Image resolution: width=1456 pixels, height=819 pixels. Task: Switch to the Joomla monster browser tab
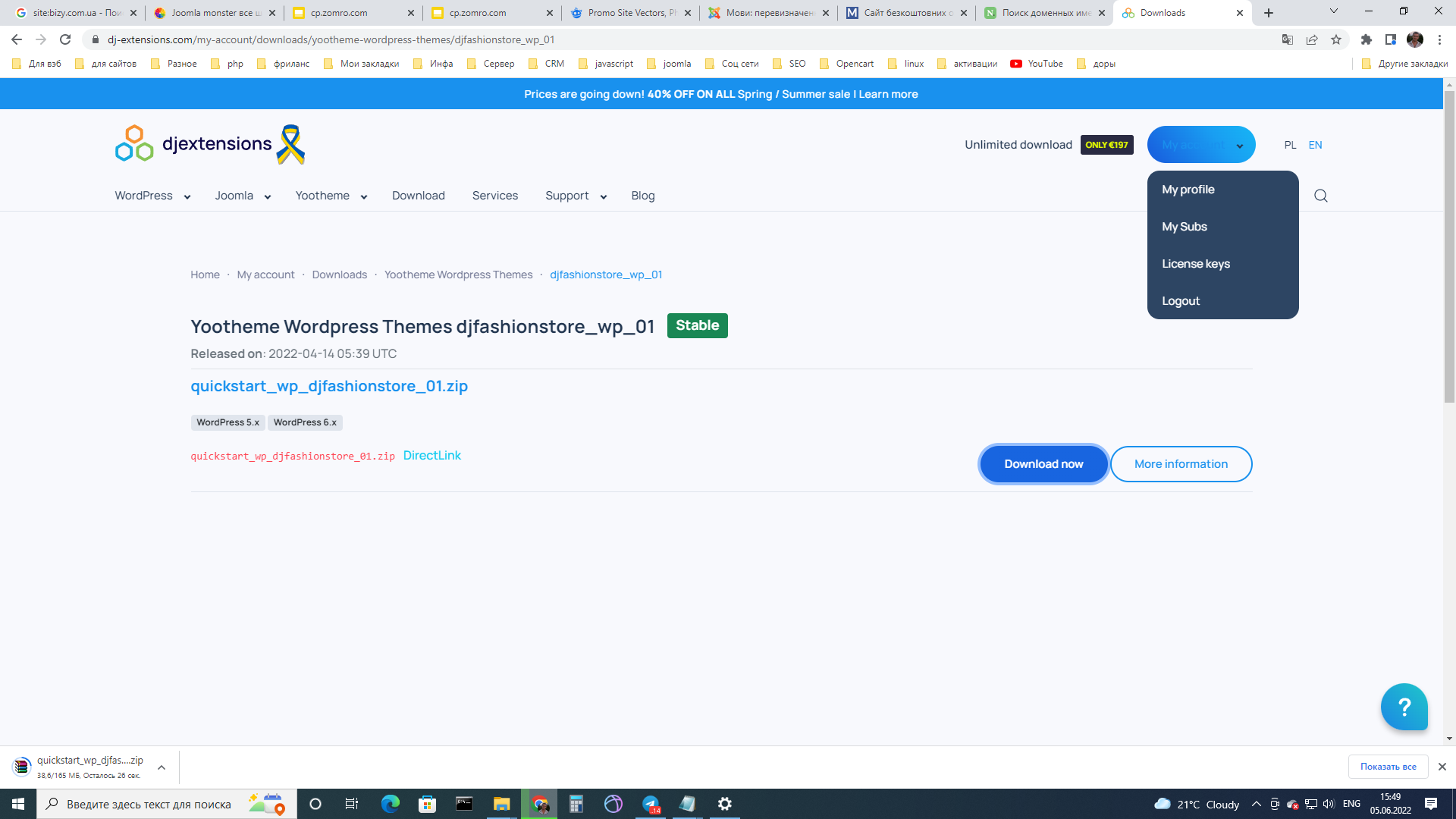(x=215, y=13)
